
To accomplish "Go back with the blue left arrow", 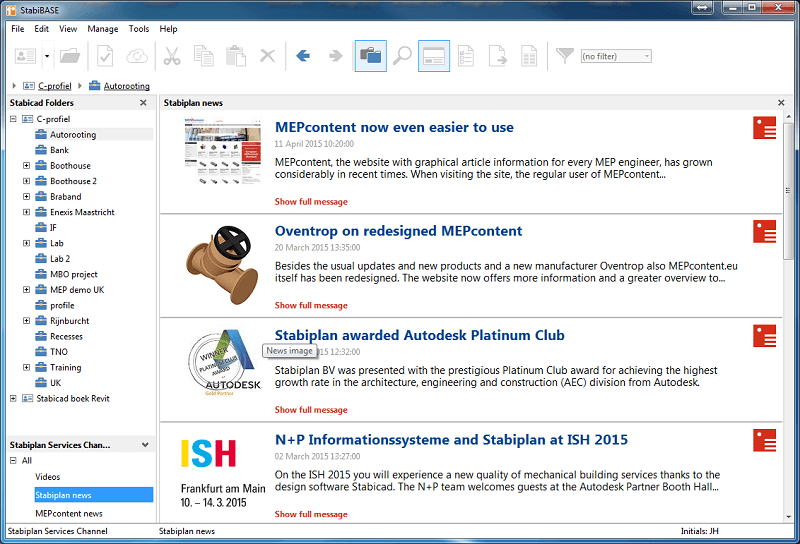I will [303, 56].
